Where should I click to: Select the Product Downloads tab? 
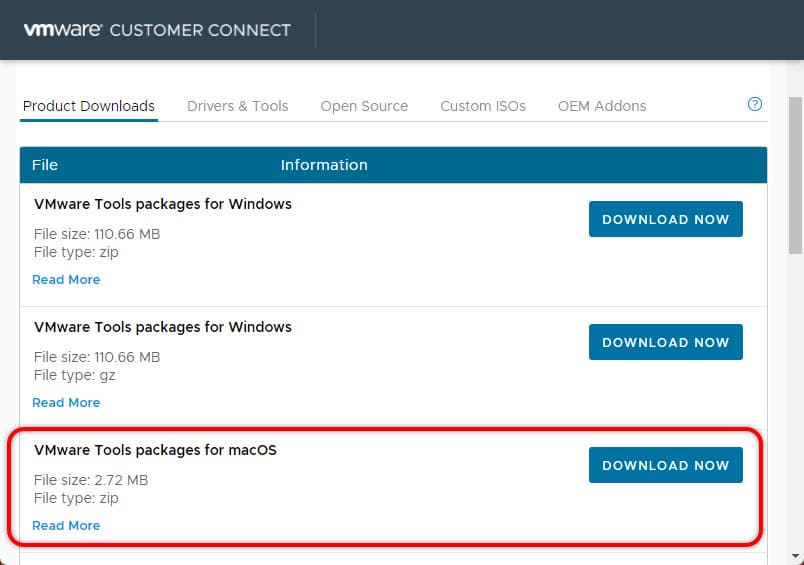(89, 106)
